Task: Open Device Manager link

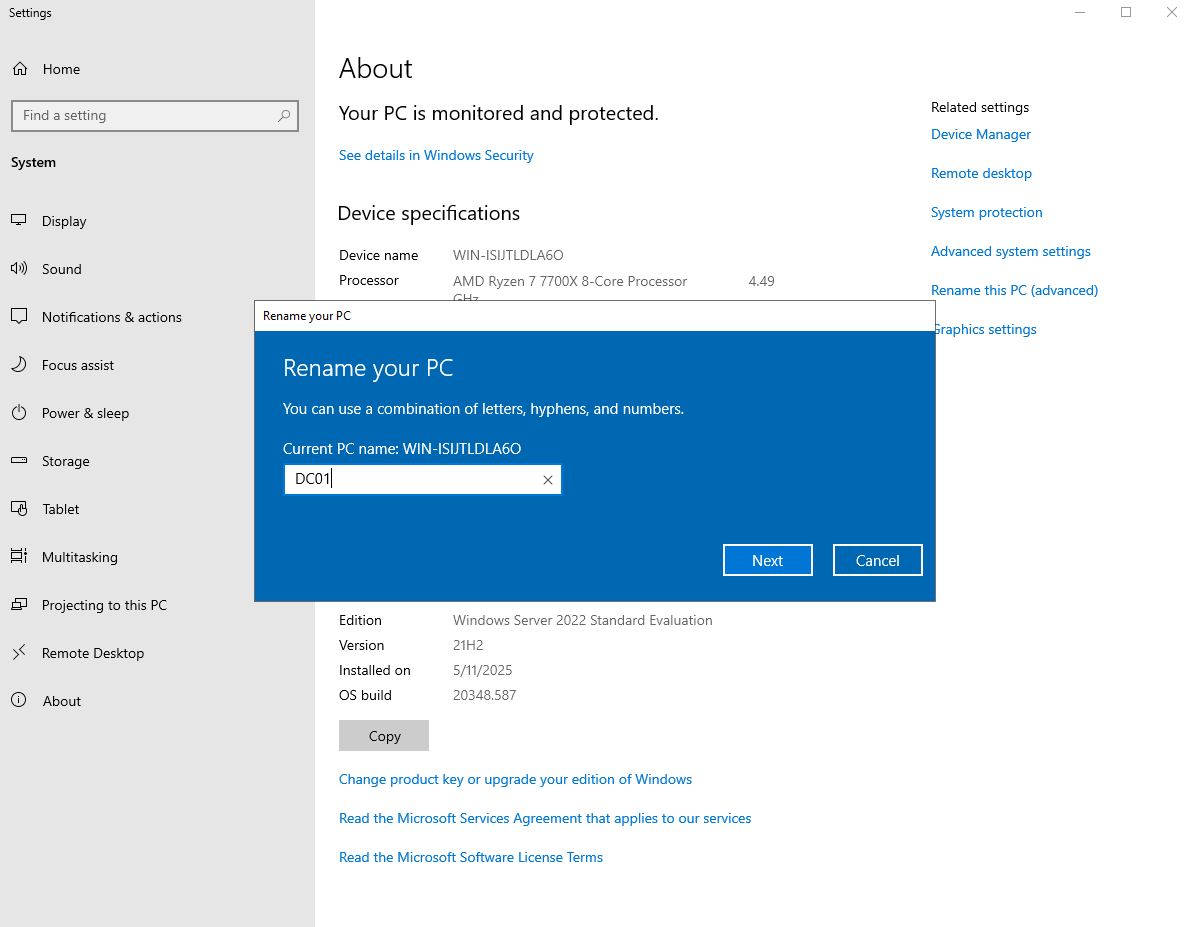Action: pyautogui.click(x=980, y=134)
